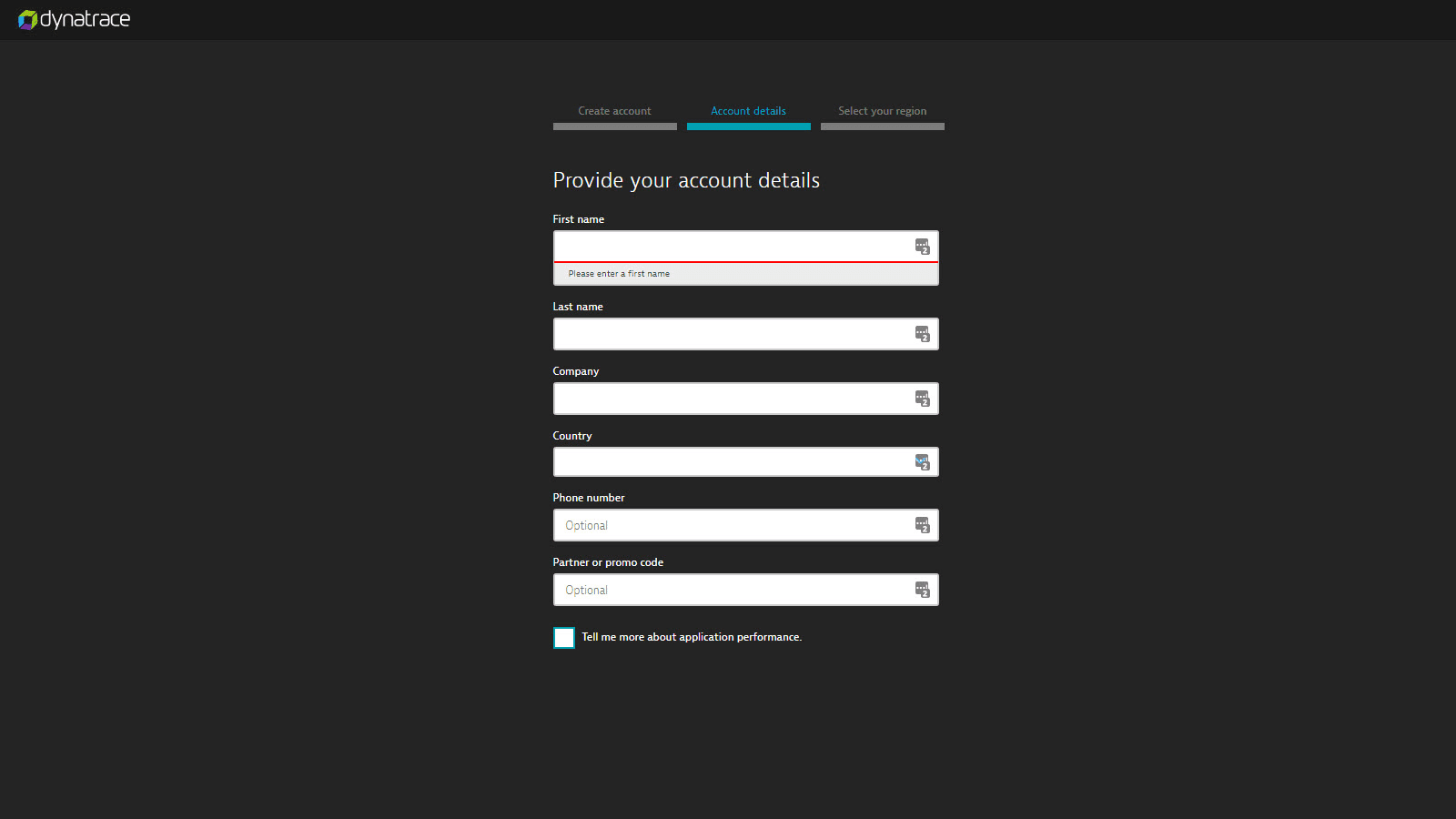
Task: Click the autofill extension icon in Company field
Action: click(923, 399)
